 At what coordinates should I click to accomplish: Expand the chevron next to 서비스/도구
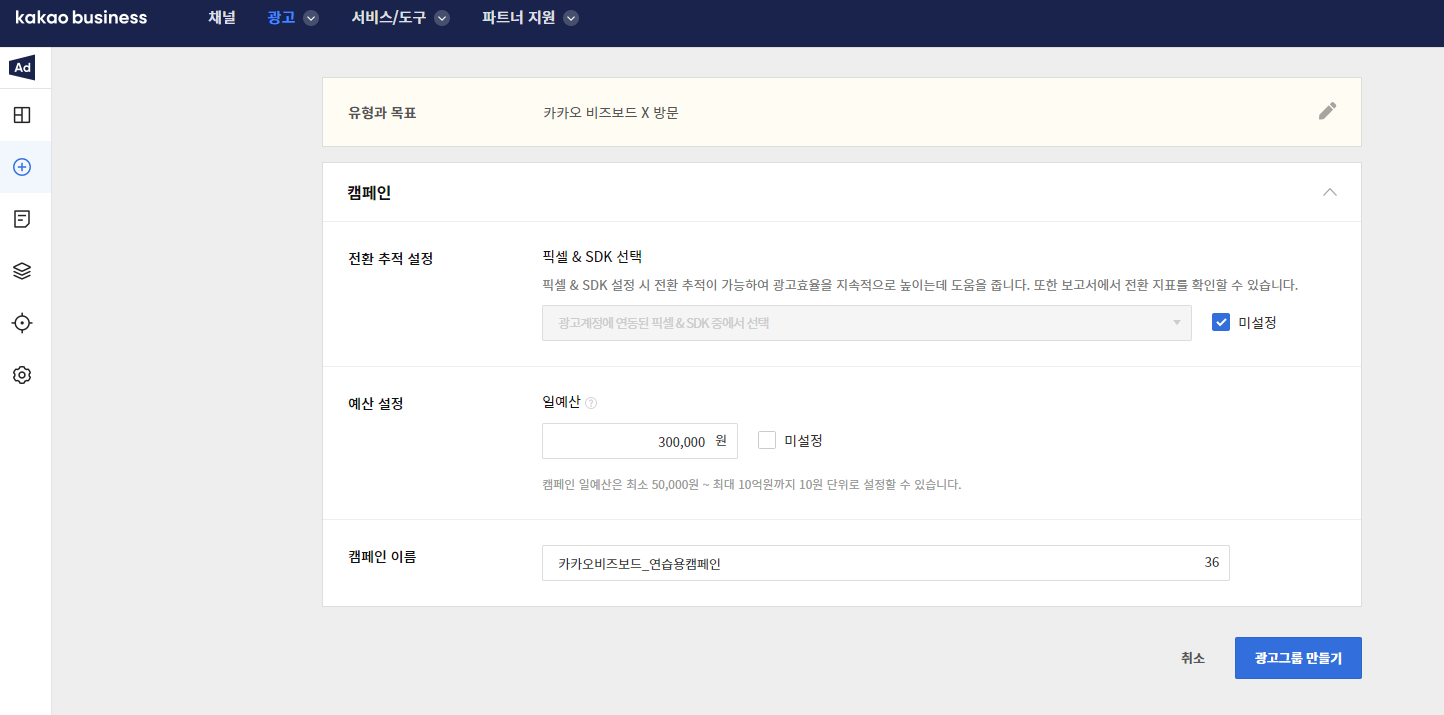pyautogui.click(x=442, y=18)
